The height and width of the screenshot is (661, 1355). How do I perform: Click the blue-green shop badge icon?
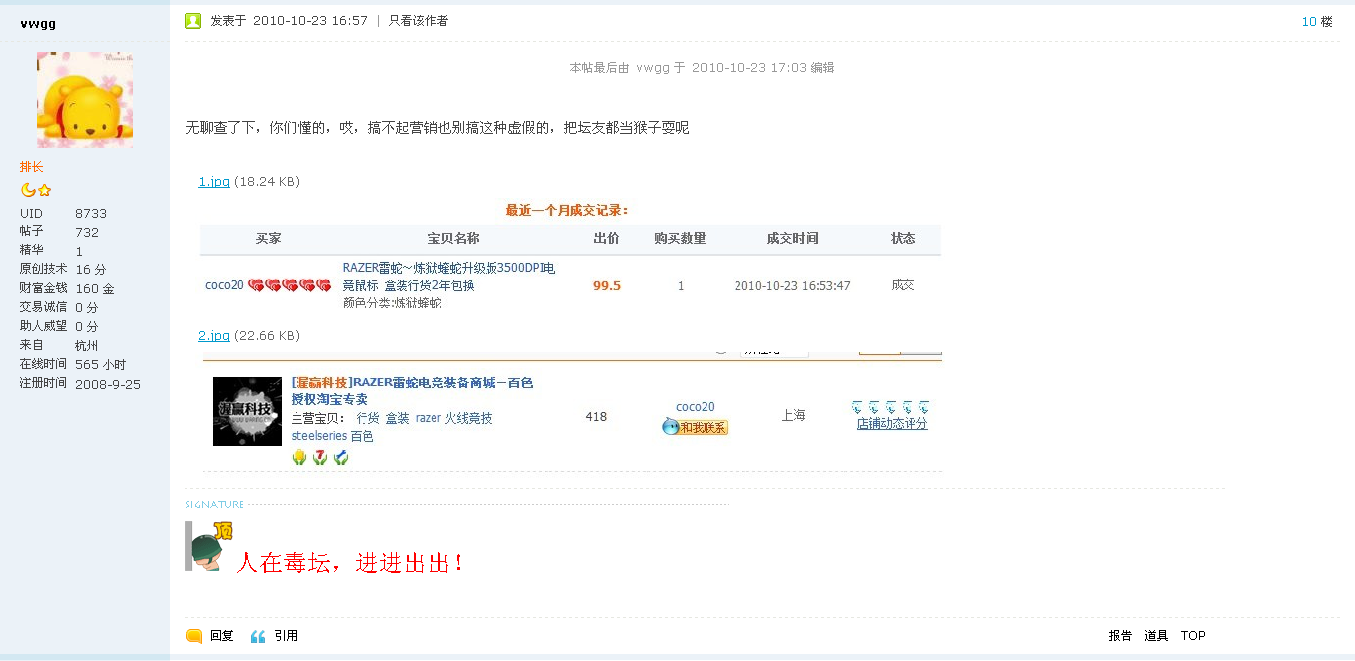coord(341,458)
